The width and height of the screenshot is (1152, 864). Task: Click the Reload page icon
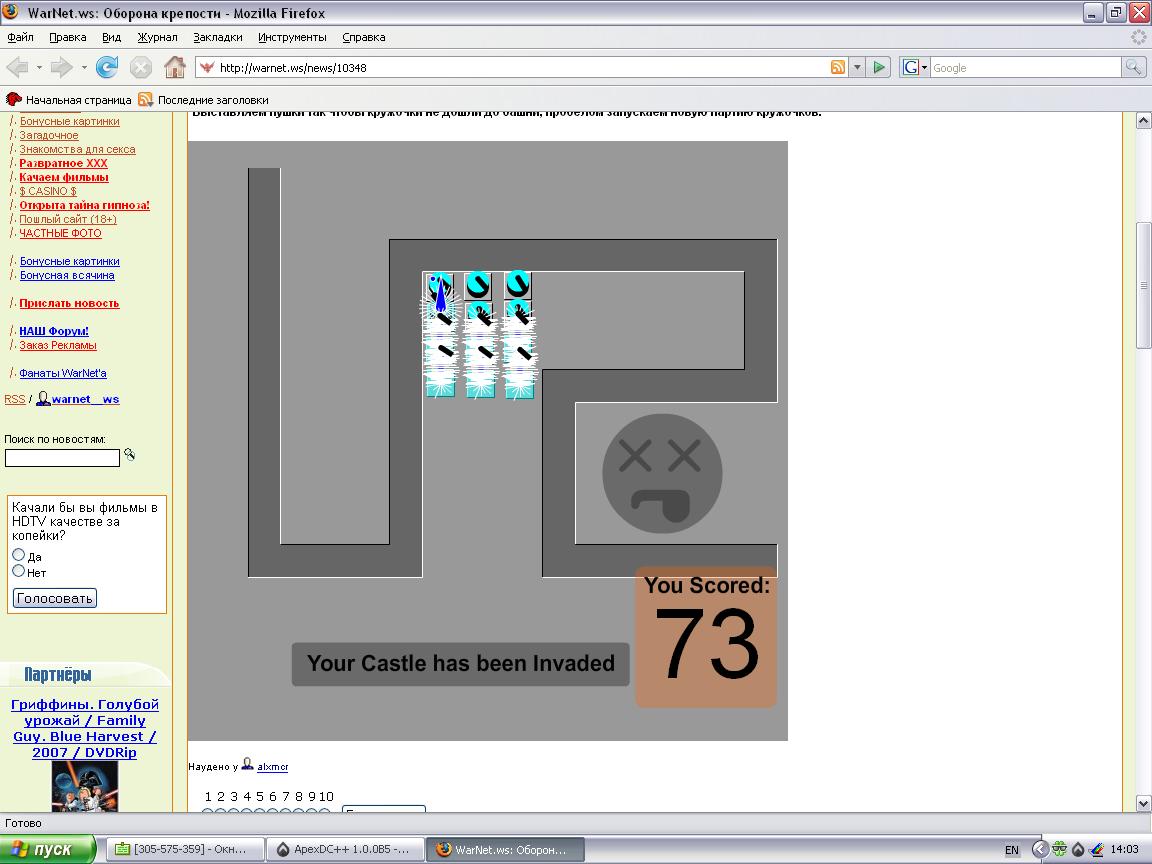(107, 67)
